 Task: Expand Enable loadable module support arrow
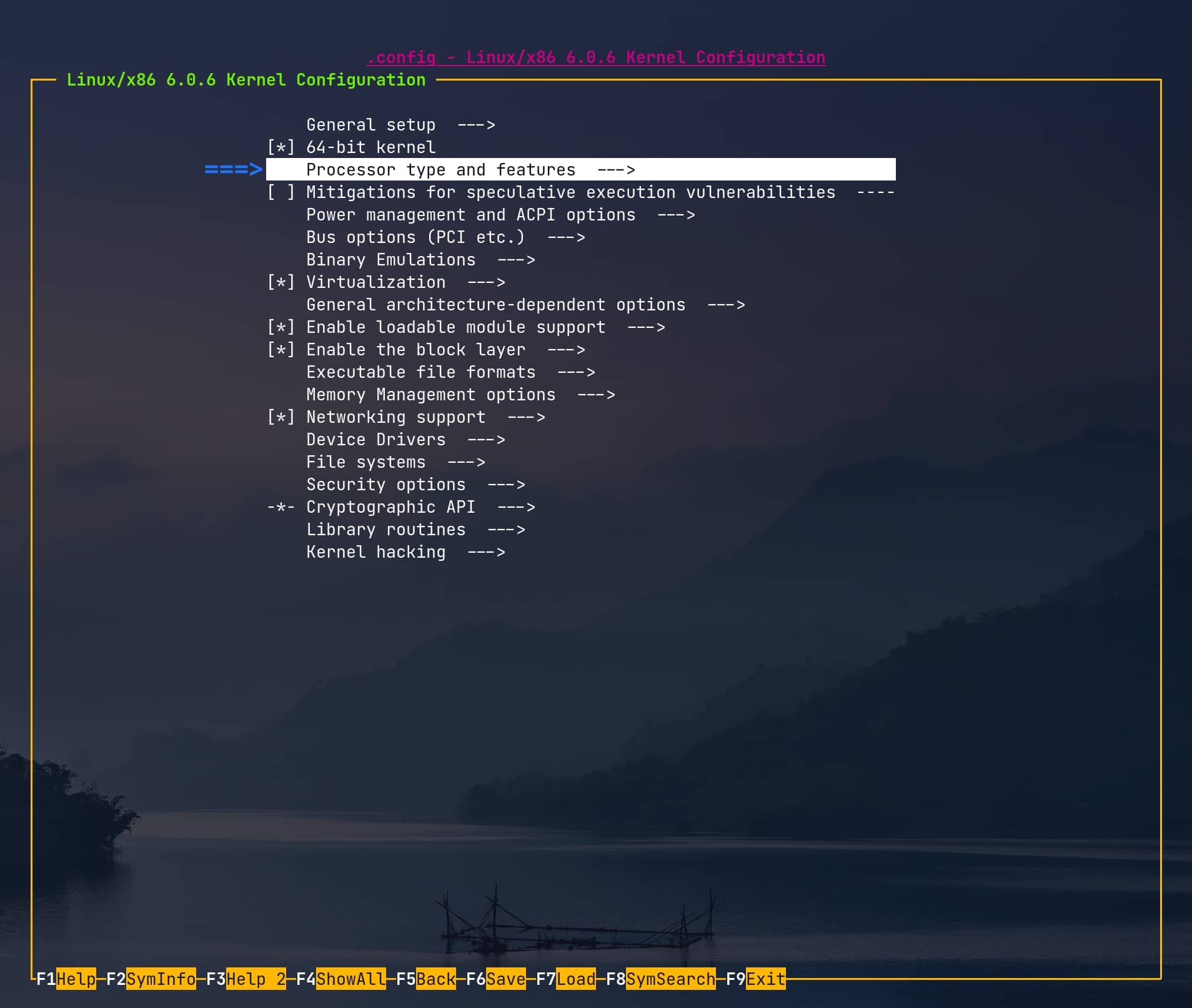click(x=646, y=327)
